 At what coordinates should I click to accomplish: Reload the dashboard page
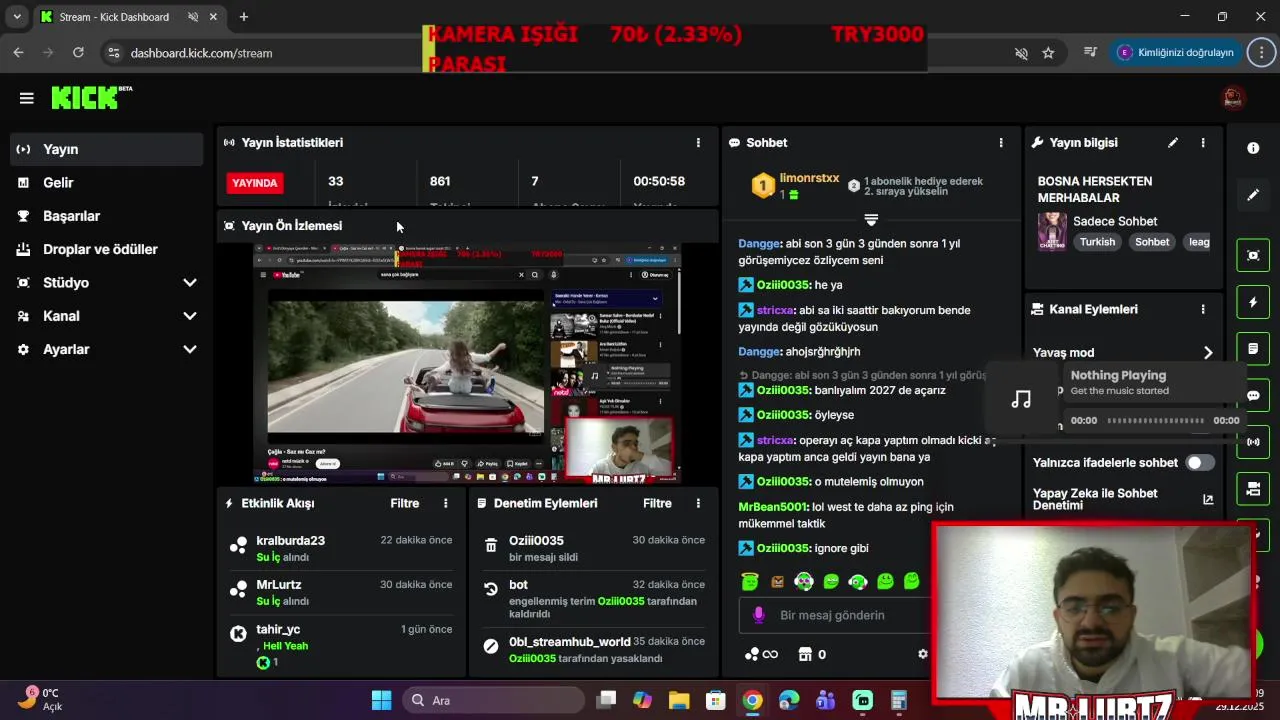pos(78,53)
